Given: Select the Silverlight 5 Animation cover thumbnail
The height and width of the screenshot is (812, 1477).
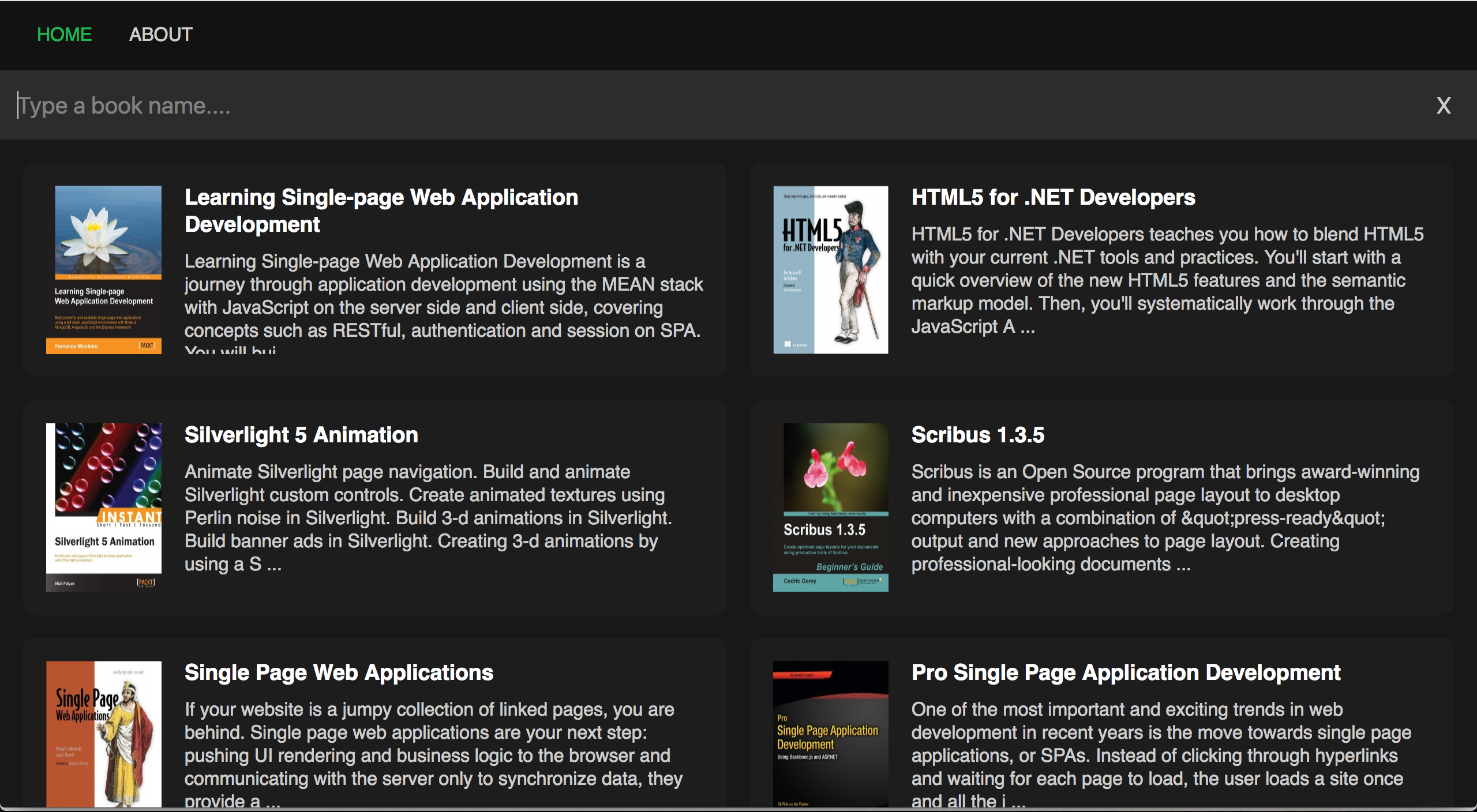Looking at the screenshot, I should tap(104, 507).
